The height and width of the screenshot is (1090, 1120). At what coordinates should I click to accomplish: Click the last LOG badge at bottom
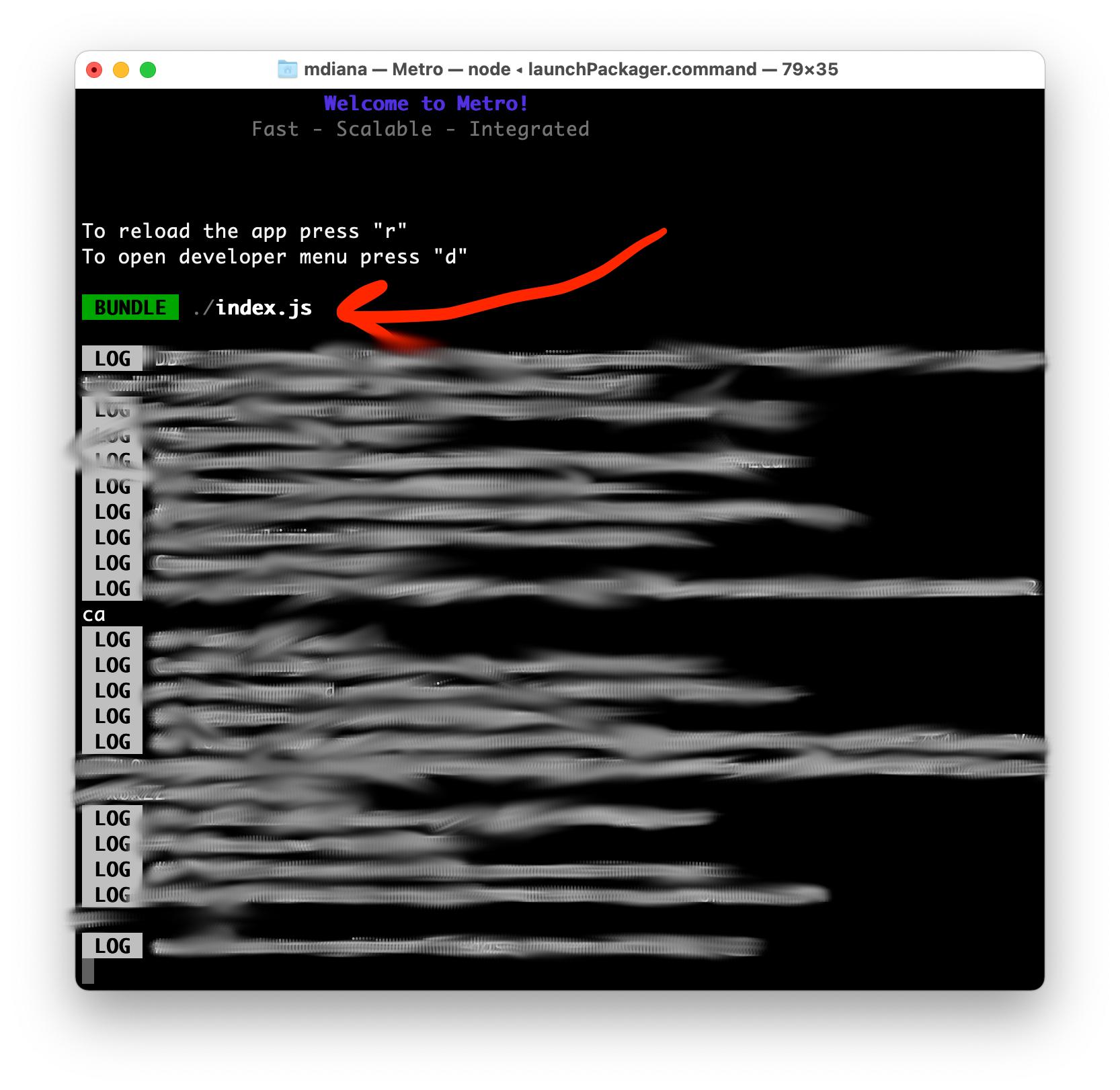click(112, 946)
